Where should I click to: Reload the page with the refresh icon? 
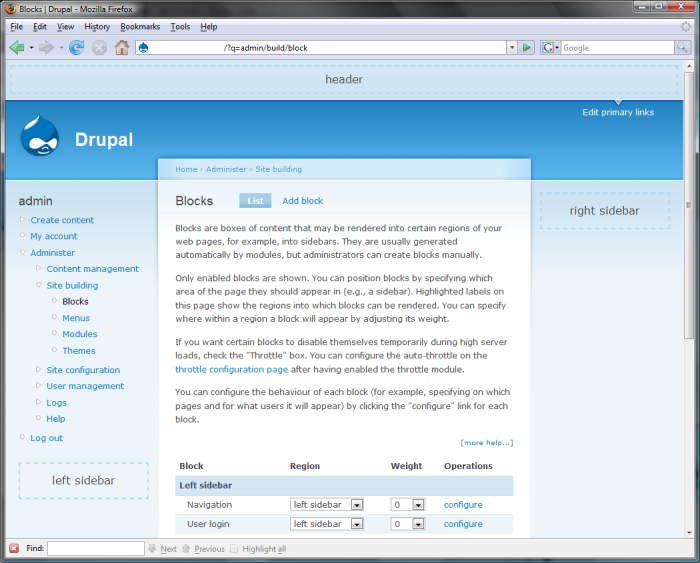click(76, 47)
